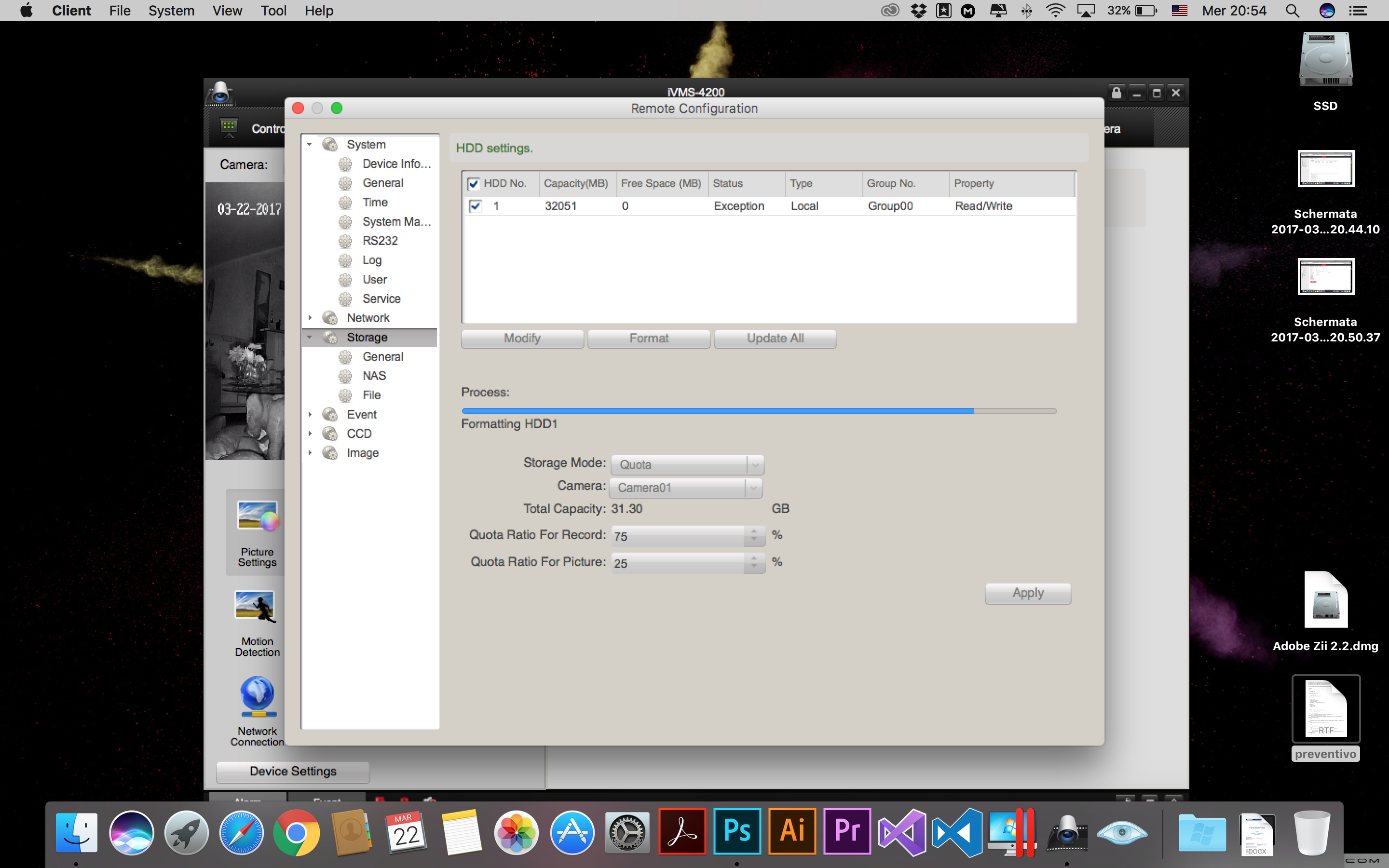Select the NAS settings item
Viewport: 1389px width, 868px height.
[x=374, y=376]
